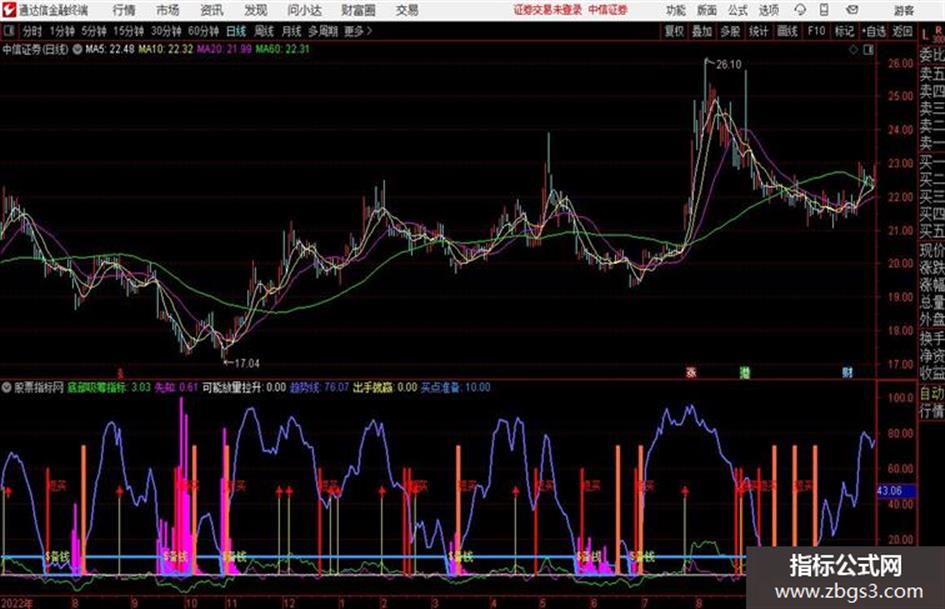The height and width of the screenshot is (609, 945).
Task: Click the MA60: 22.31 value label
Action: (x=283, y=49)
